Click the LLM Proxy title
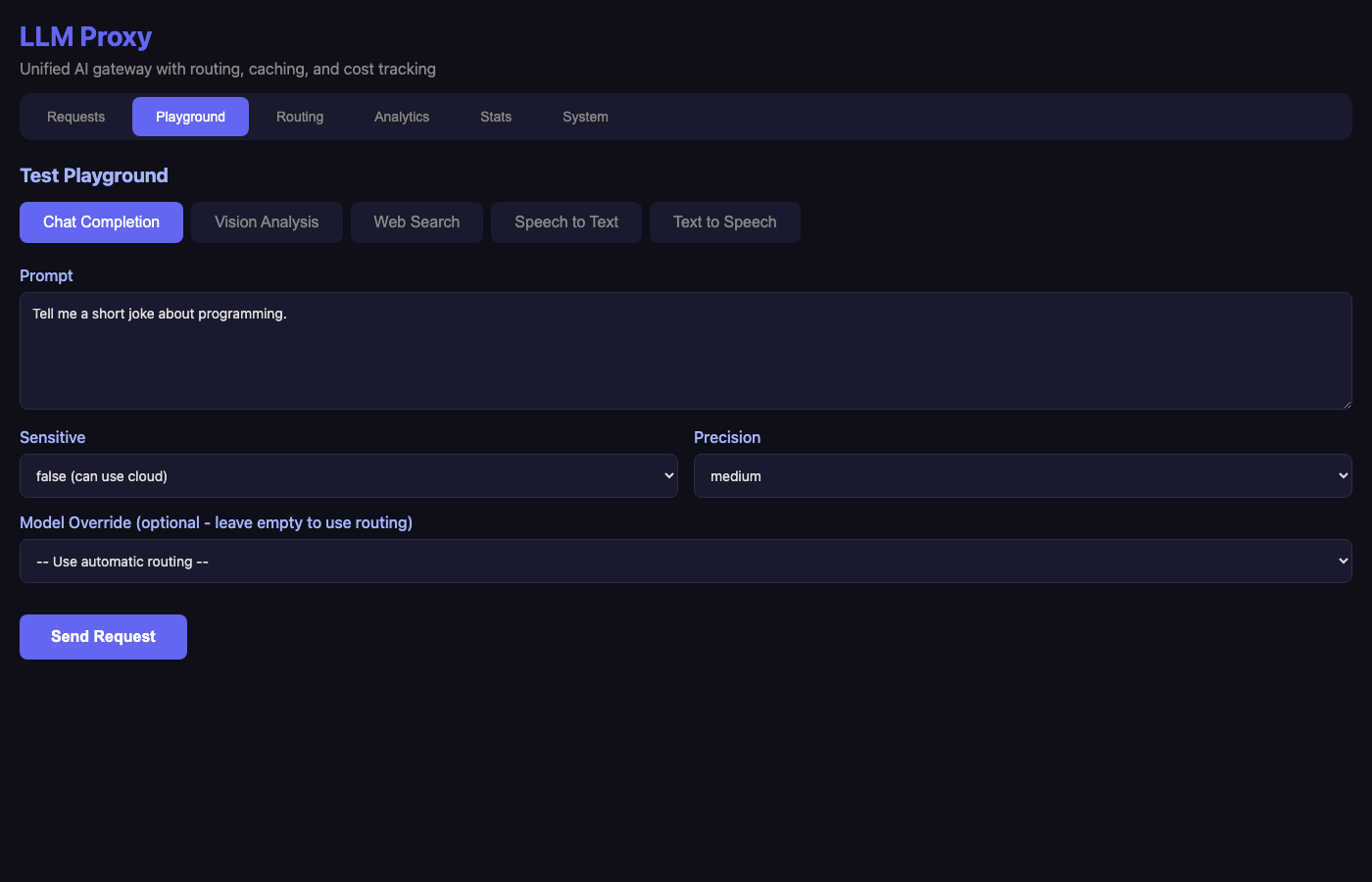 86,37
